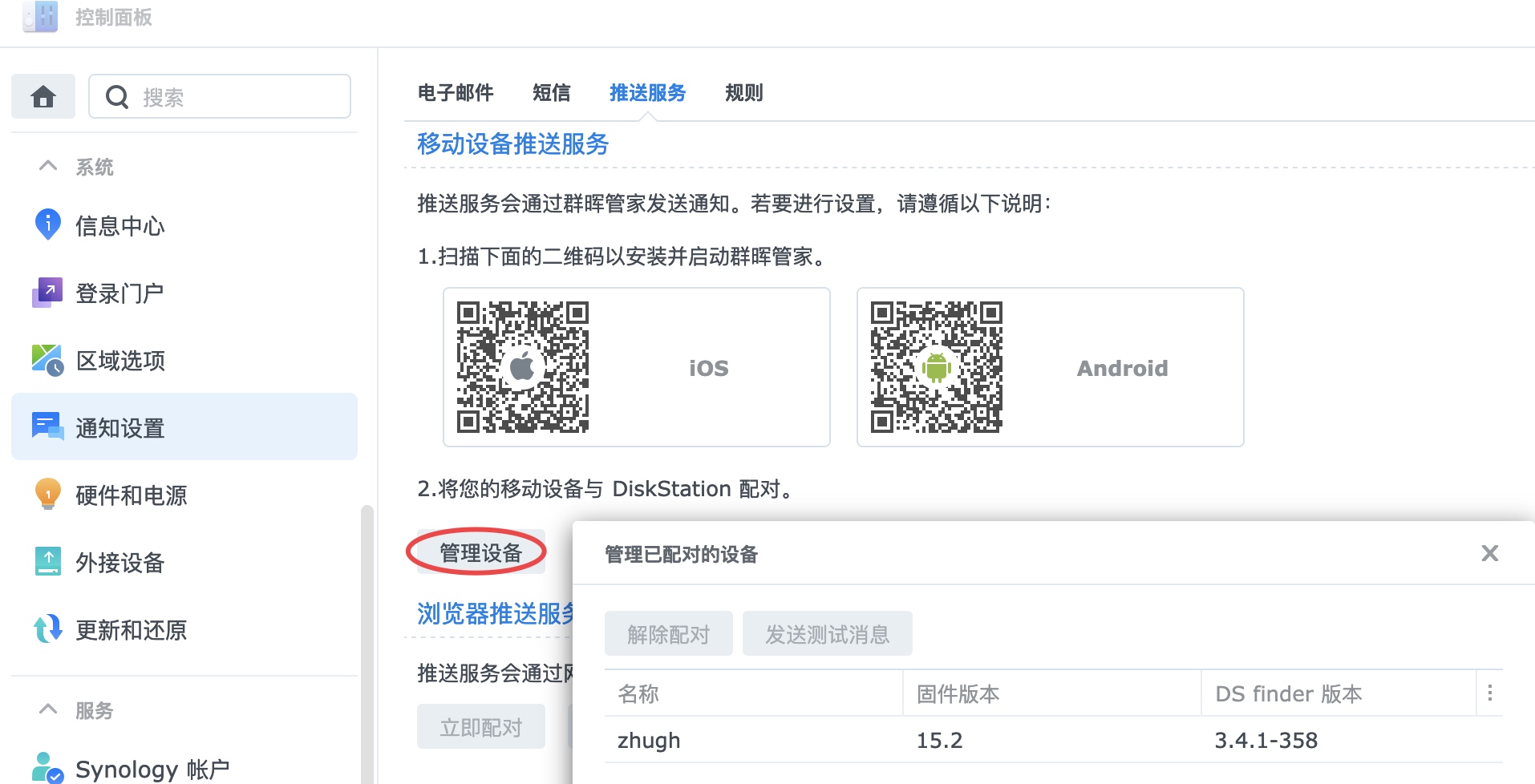The image size is (1535, 784).
Task: Sort by DS finder 版本 column
Action: (x=1339, y=693)
